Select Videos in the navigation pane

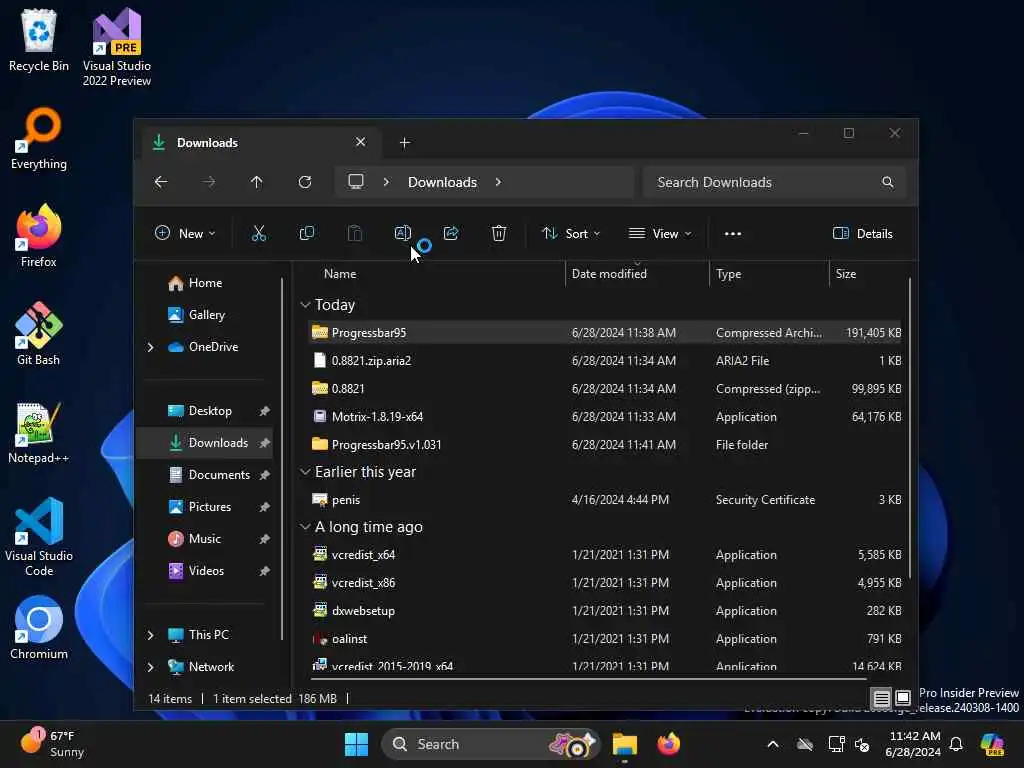coord(206,571)
